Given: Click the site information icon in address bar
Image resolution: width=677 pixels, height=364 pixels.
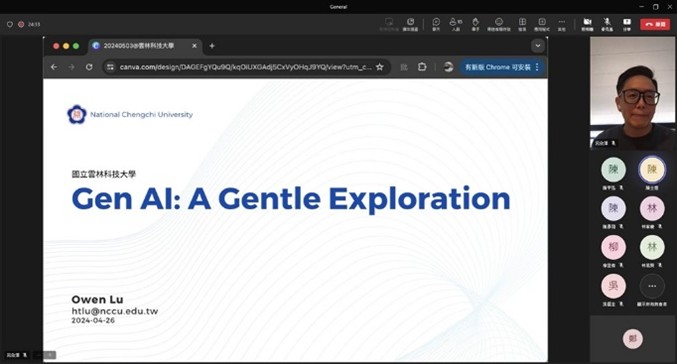Looking at the screenshot, I should click(111, 67).
